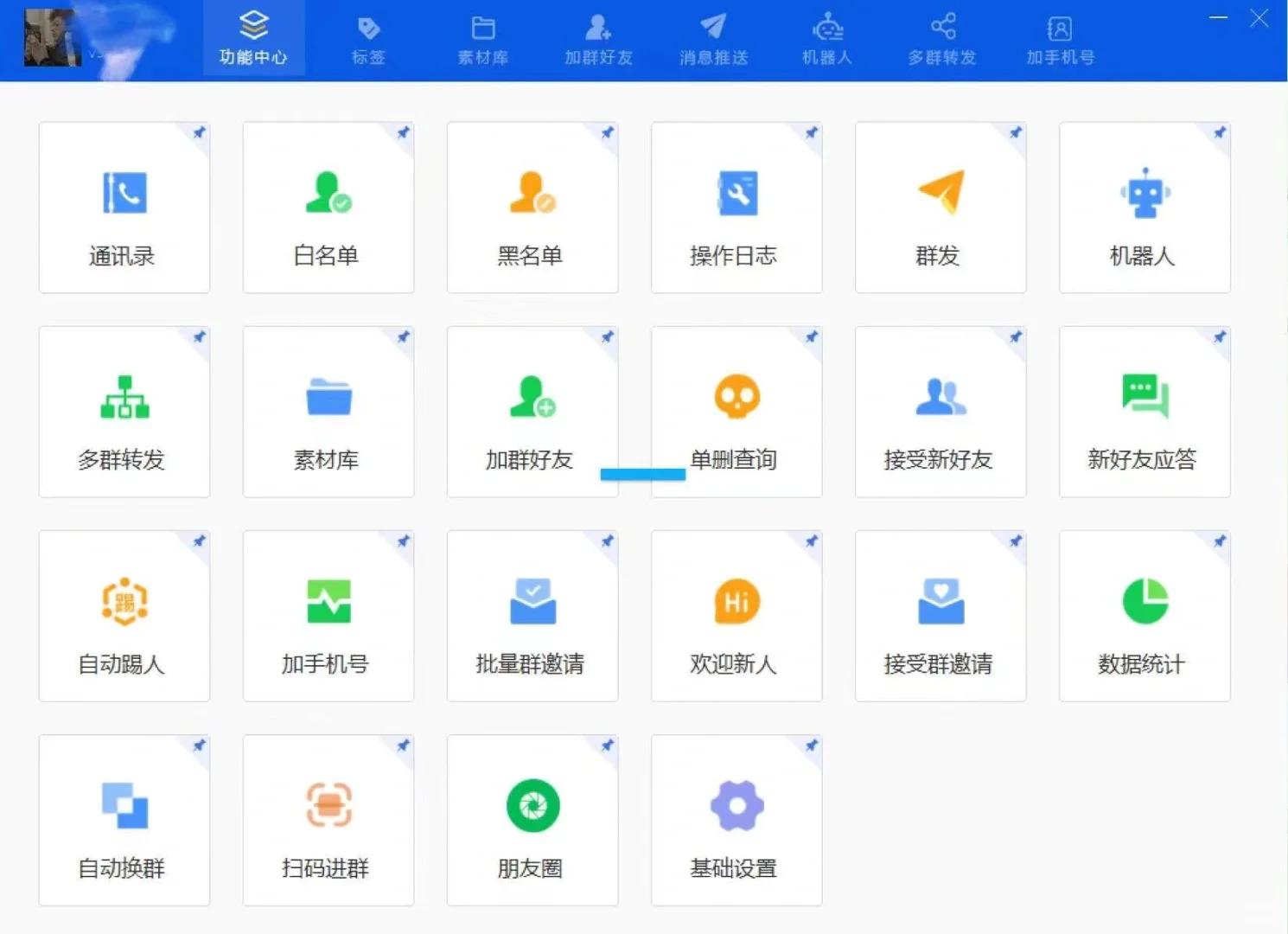This screenshot has height=934, width=1288.
Task: Select the 多群转发 multi-group forwarding card
Action: (124, 413)
